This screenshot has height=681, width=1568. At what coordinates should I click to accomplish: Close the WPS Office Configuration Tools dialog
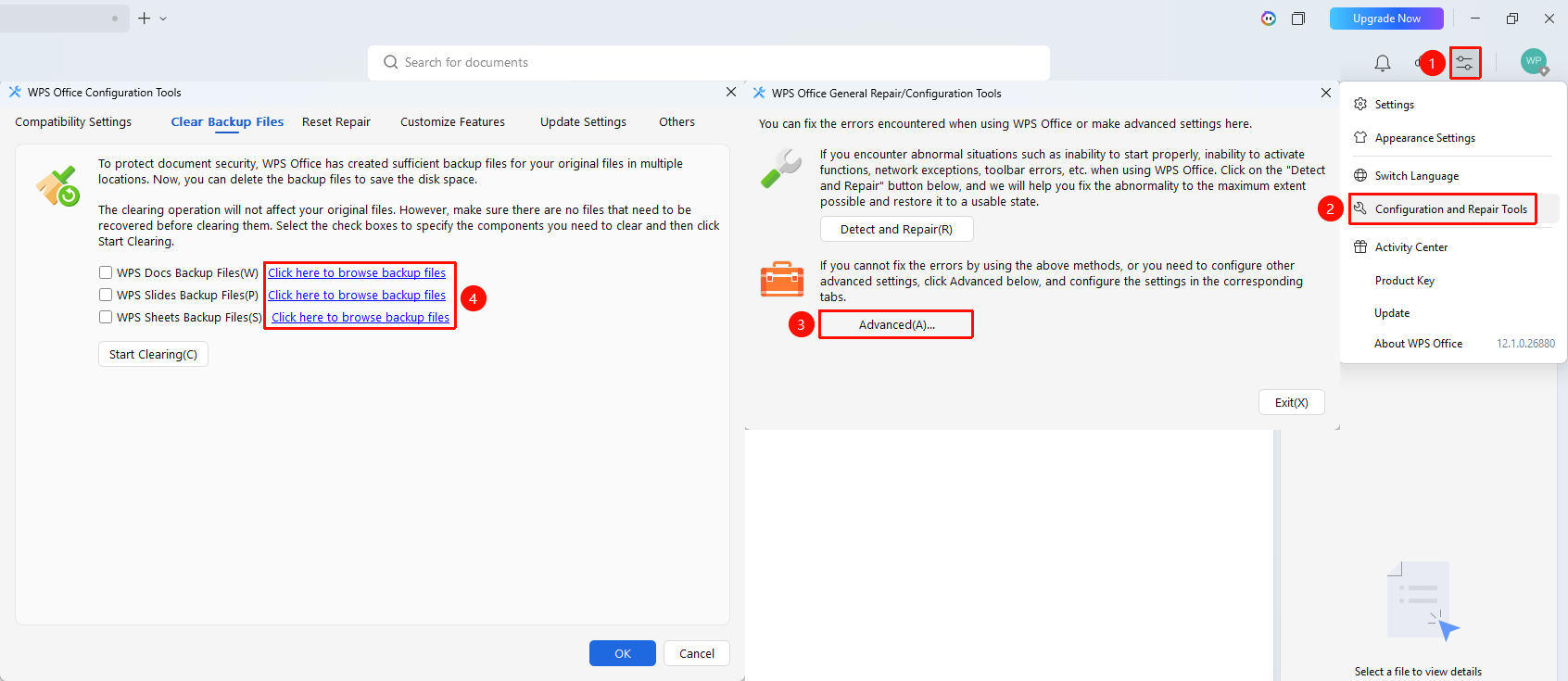(731, 92)
